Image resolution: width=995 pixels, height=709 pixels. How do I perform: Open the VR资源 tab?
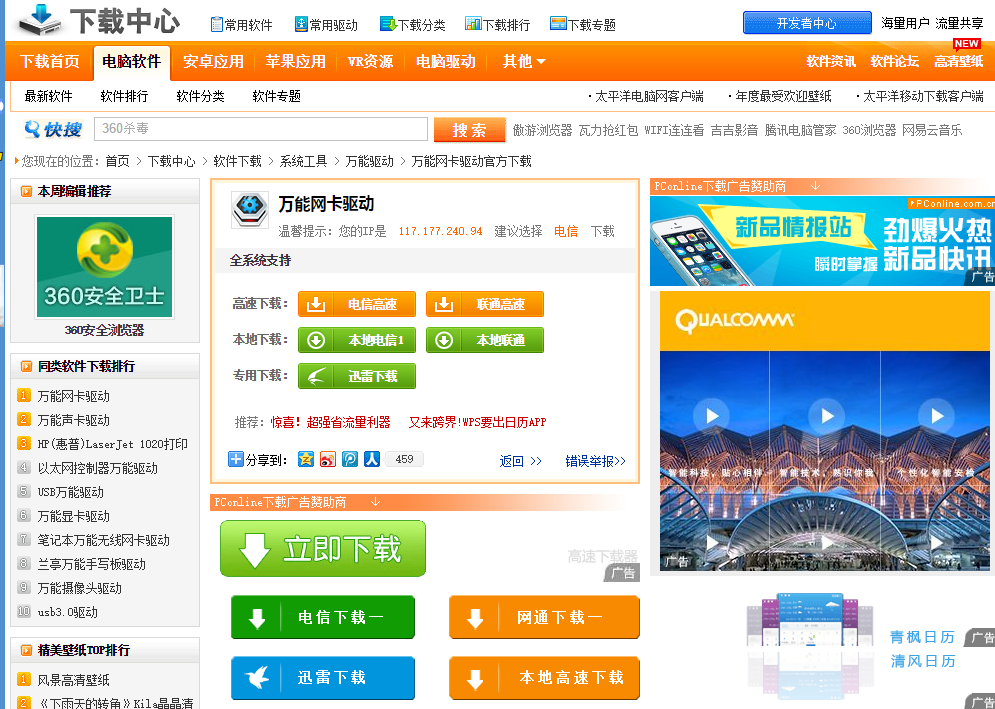click(x=371, y=62)
